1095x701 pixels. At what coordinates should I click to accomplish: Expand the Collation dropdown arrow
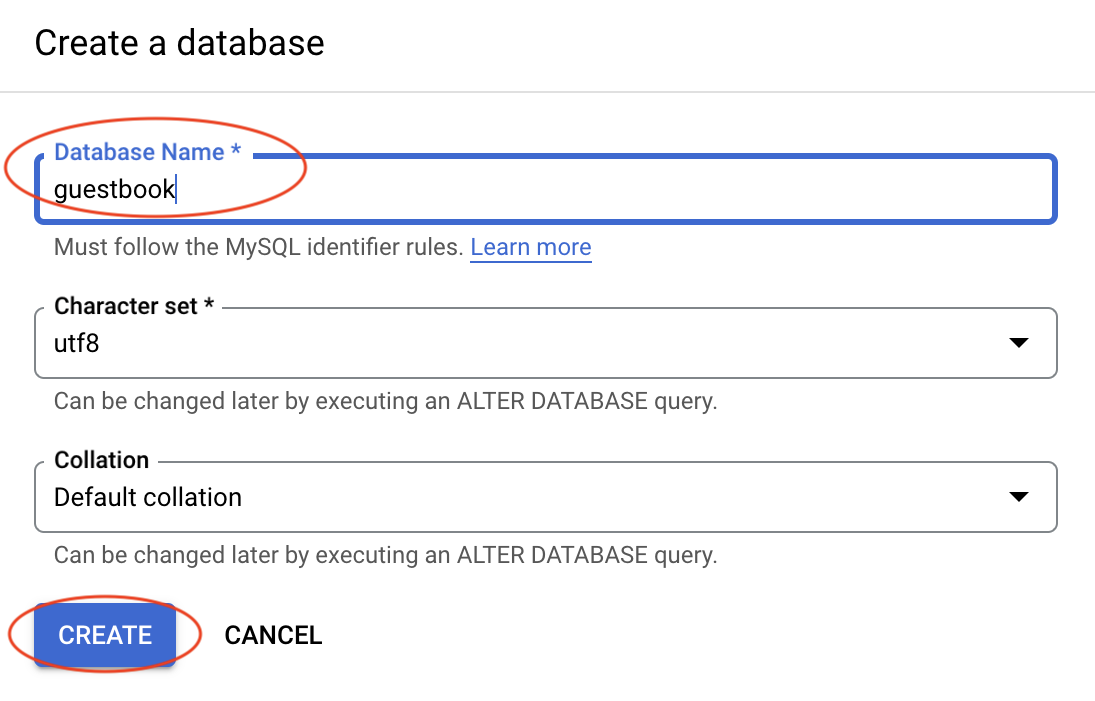1018,497
